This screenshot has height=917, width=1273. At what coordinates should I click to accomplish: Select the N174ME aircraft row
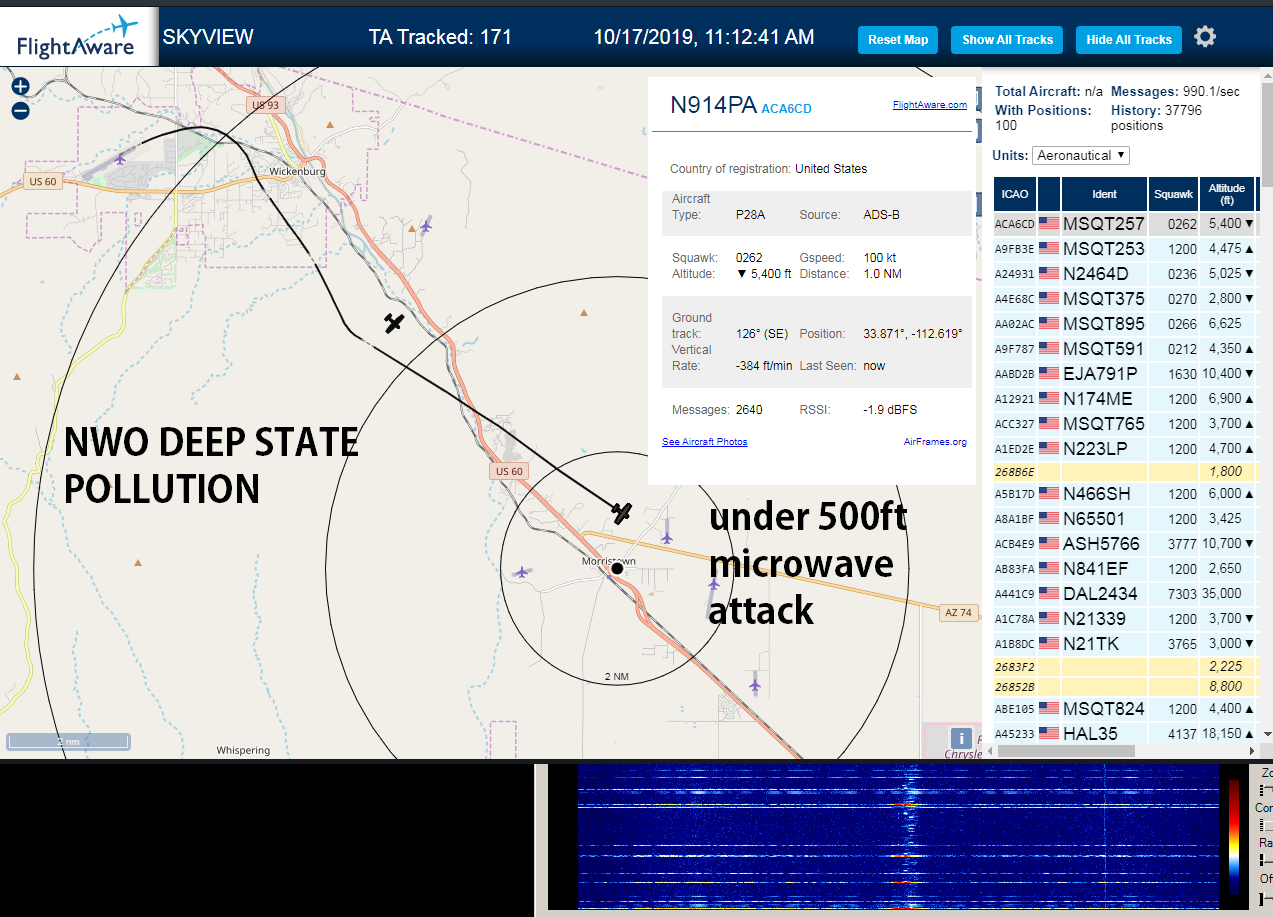click(1125, 399)
